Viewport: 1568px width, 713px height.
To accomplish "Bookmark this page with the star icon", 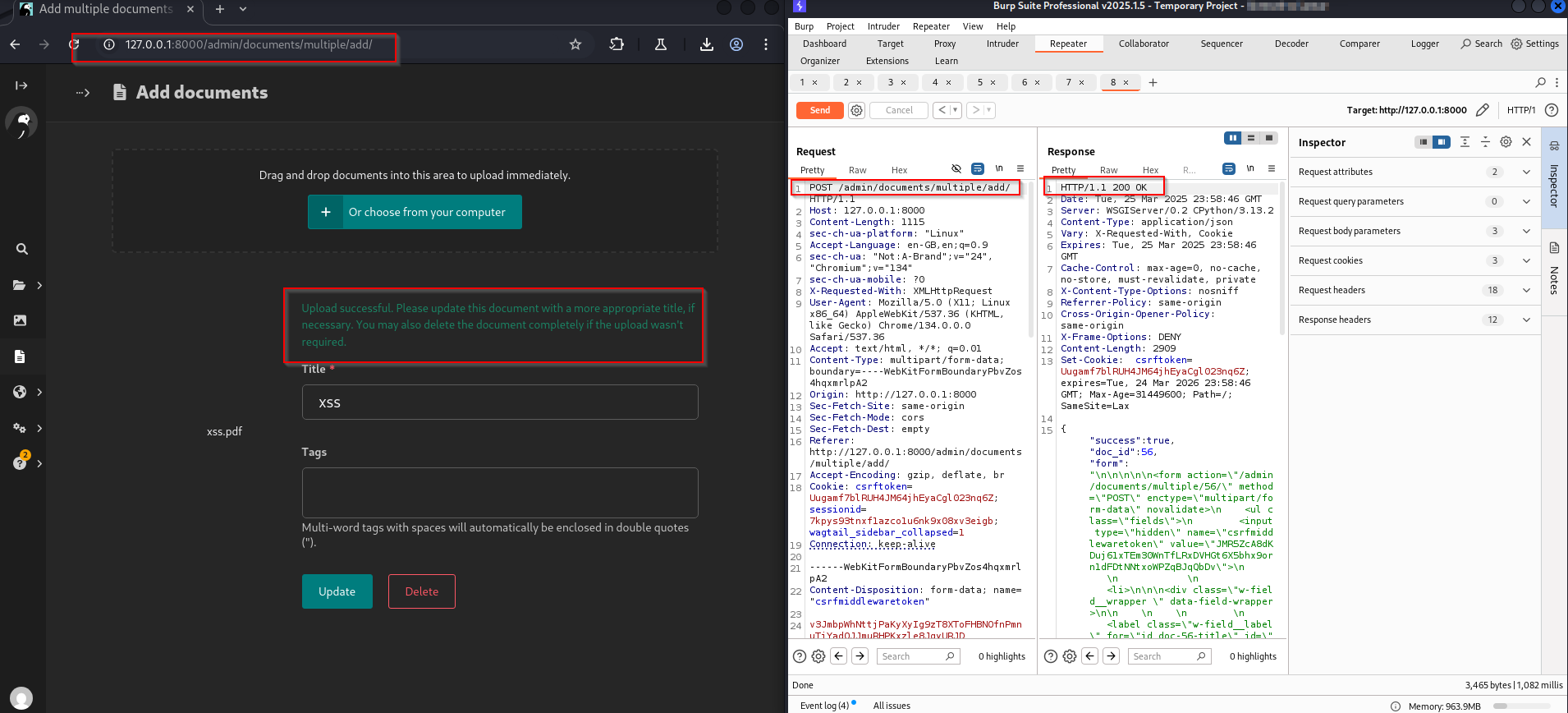I will [x=575, y=44].
